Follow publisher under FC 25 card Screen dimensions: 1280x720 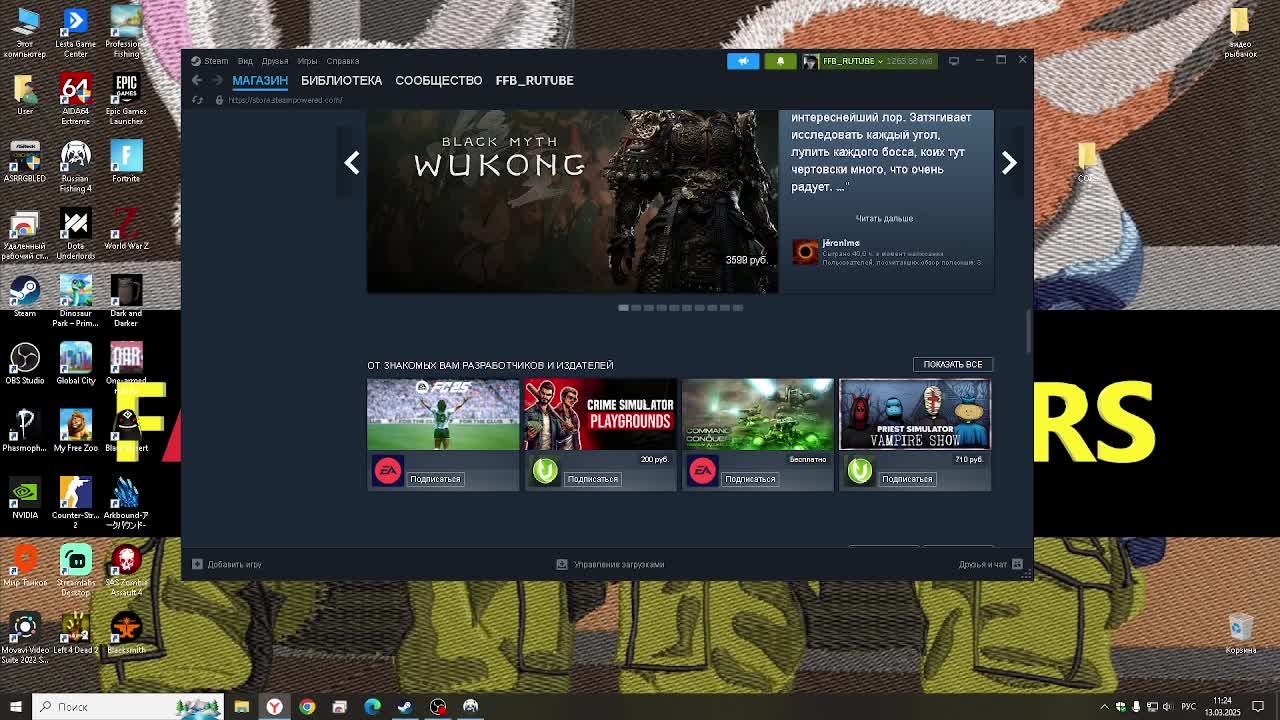pyautogui.click(x=435, y=479)
